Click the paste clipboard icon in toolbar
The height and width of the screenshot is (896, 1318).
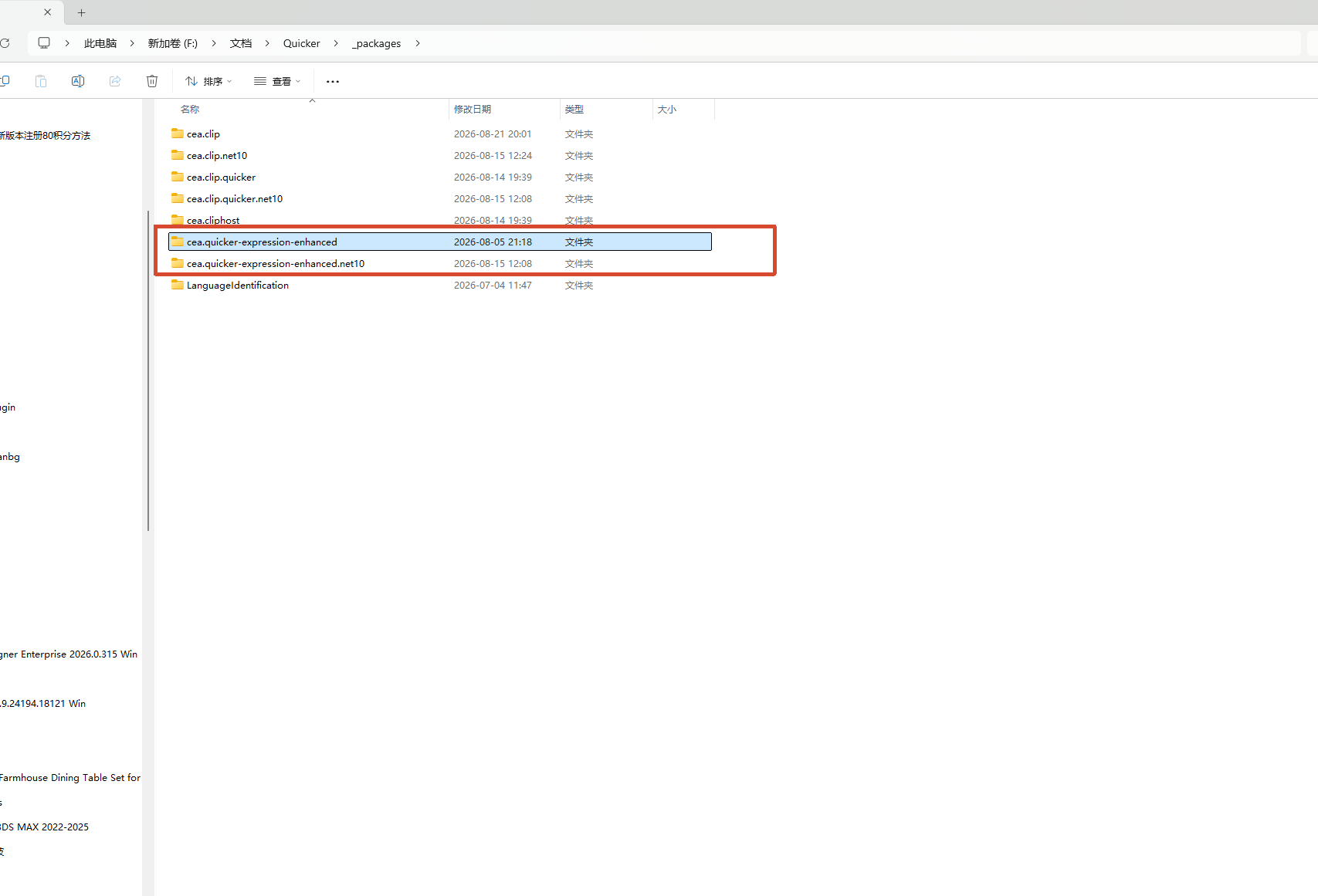click(x=41, y=81)
